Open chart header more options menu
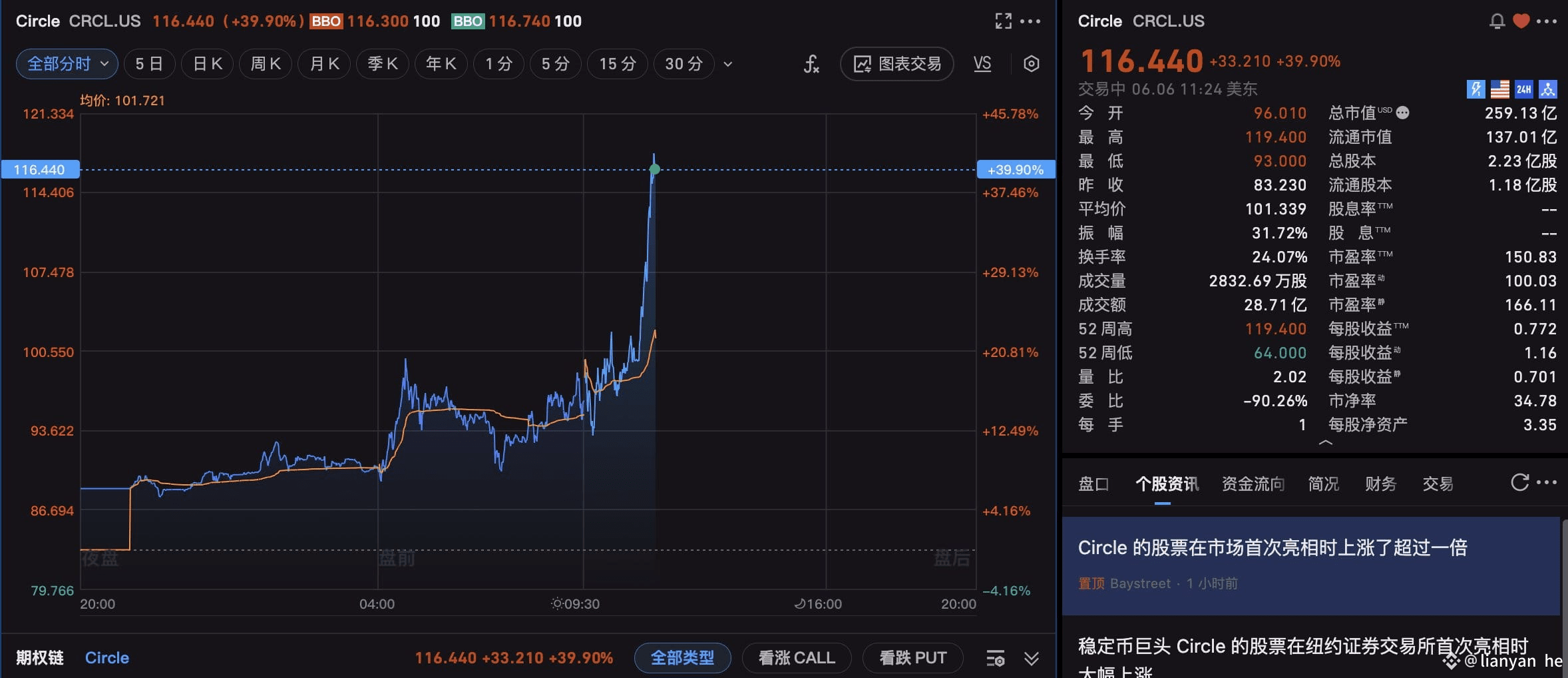The width and height of the screenshot is (1568, 678). coord(1030,21)
